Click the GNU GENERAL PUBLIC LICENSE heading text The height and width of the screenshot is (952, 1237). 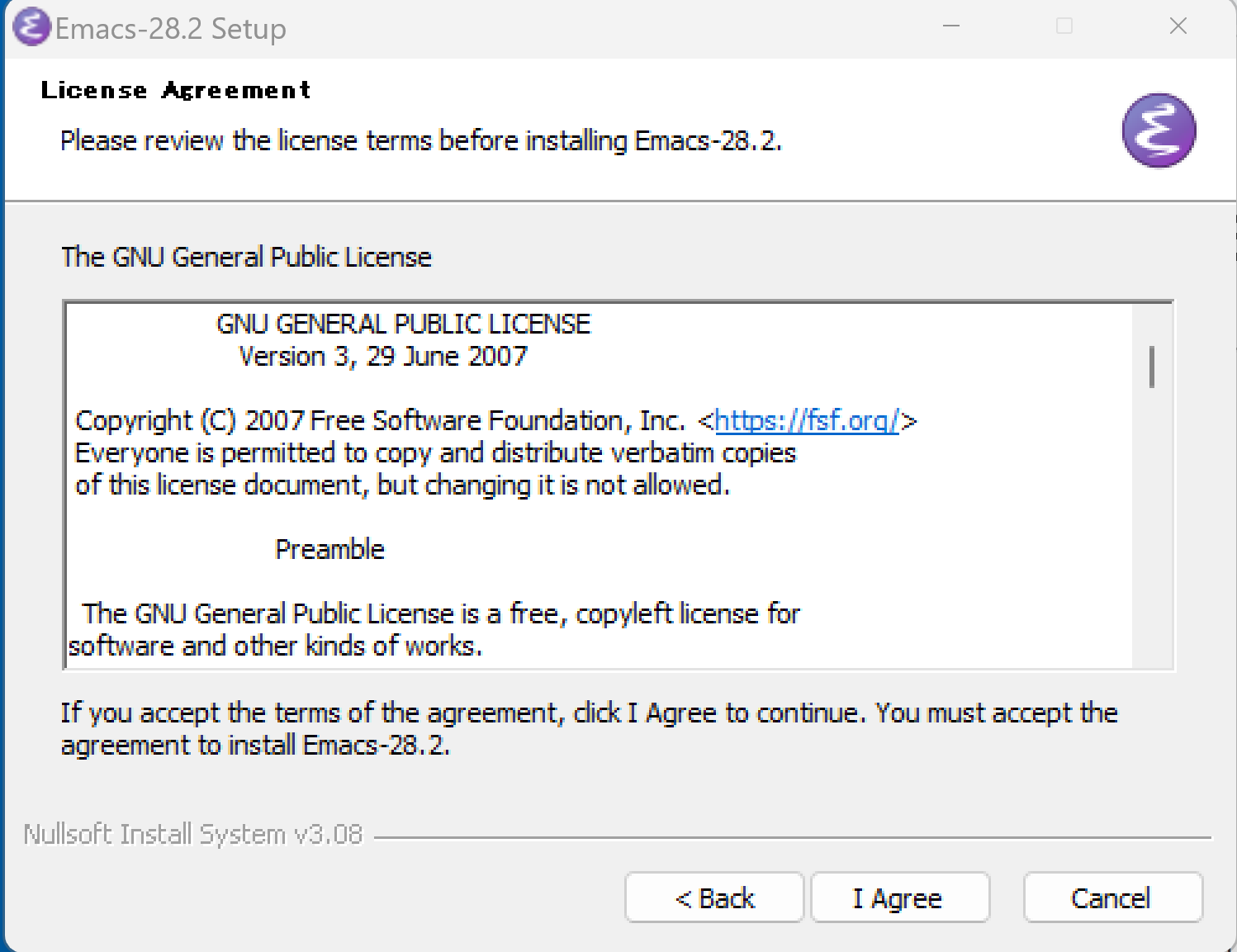[x=404, y=324]
